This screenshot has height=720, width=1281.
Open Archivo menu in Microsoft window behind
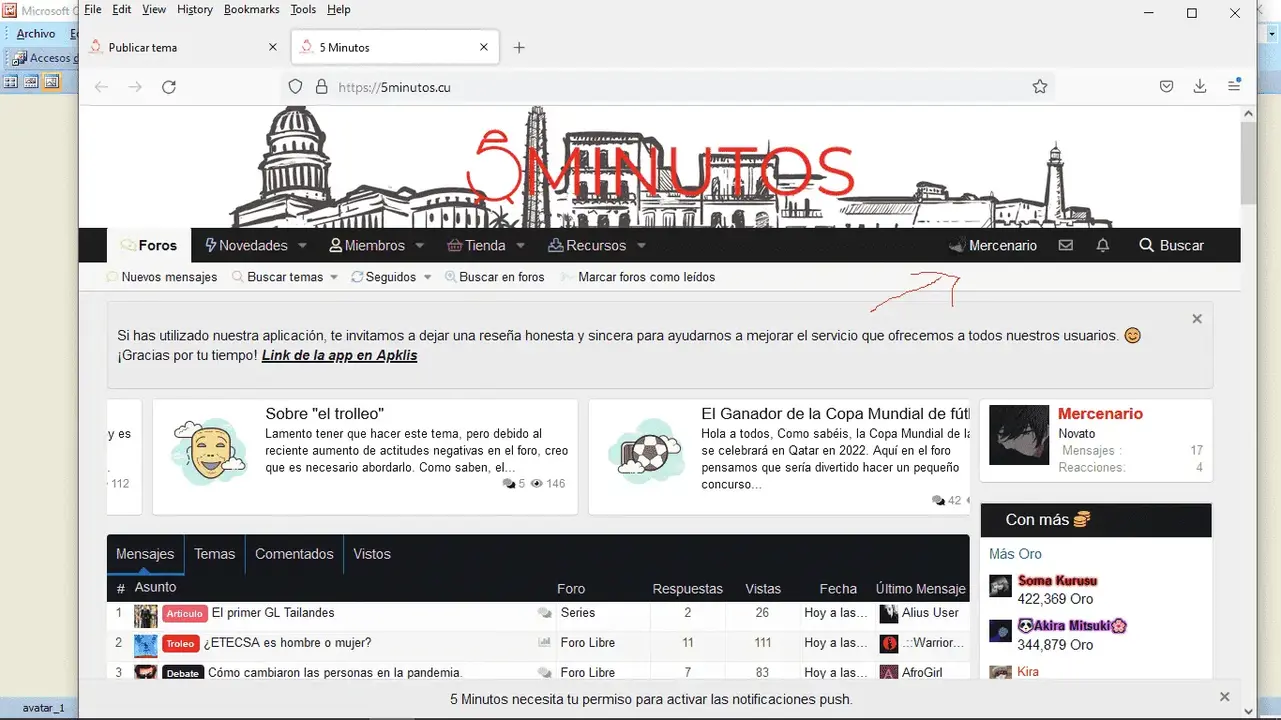pyautogui.click(x=36, y=34)
